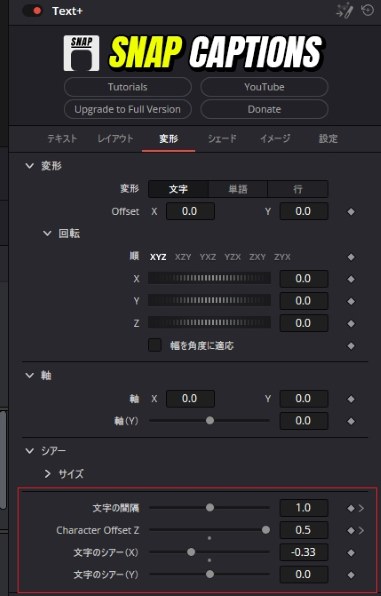Select YXZ rotation order
The width and height of the screenshot is (381, 596).
(x=208, y=257)
